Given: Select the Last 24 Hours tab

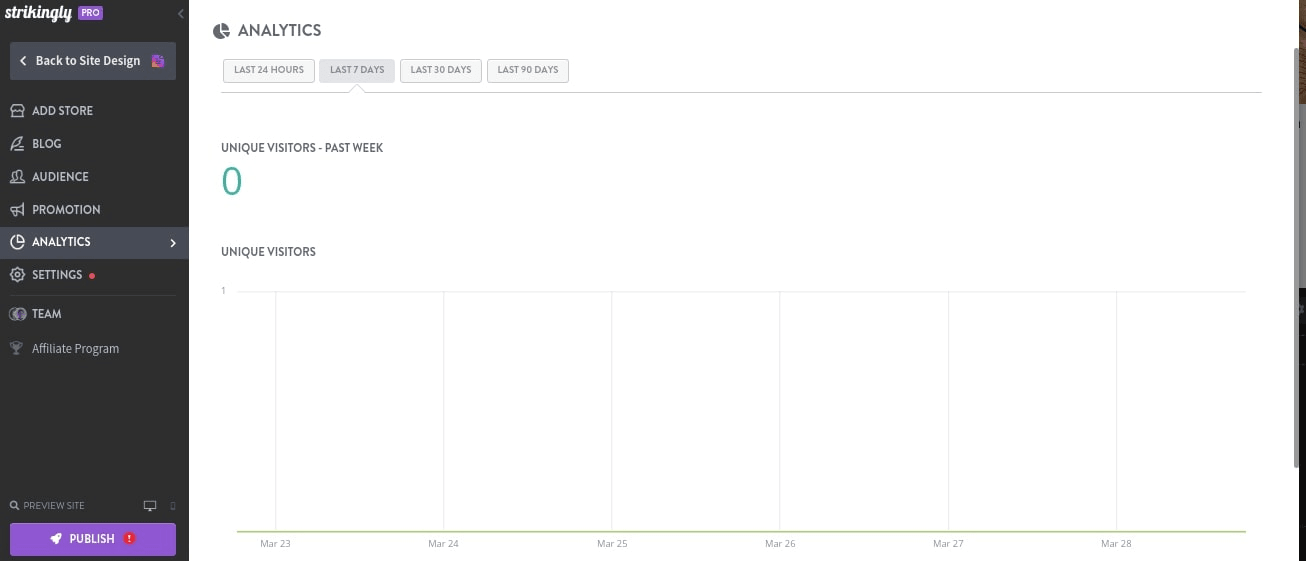Looking at the screenshot, I should coord(269,71).
